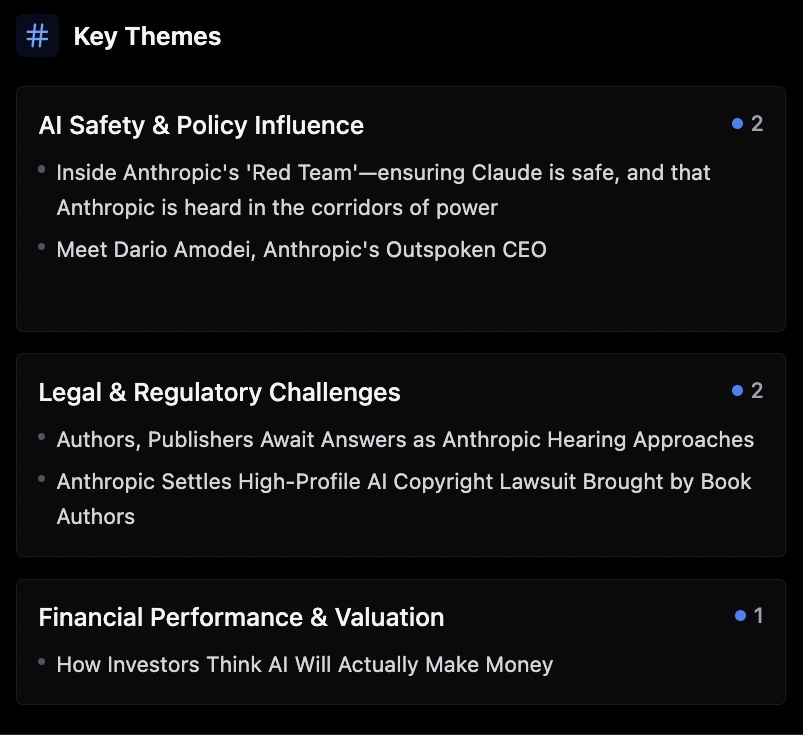803x735 pixels.
Task: Click the bullet before Anthropic Settles lawsuit article
Action: [x=42, y=479]
